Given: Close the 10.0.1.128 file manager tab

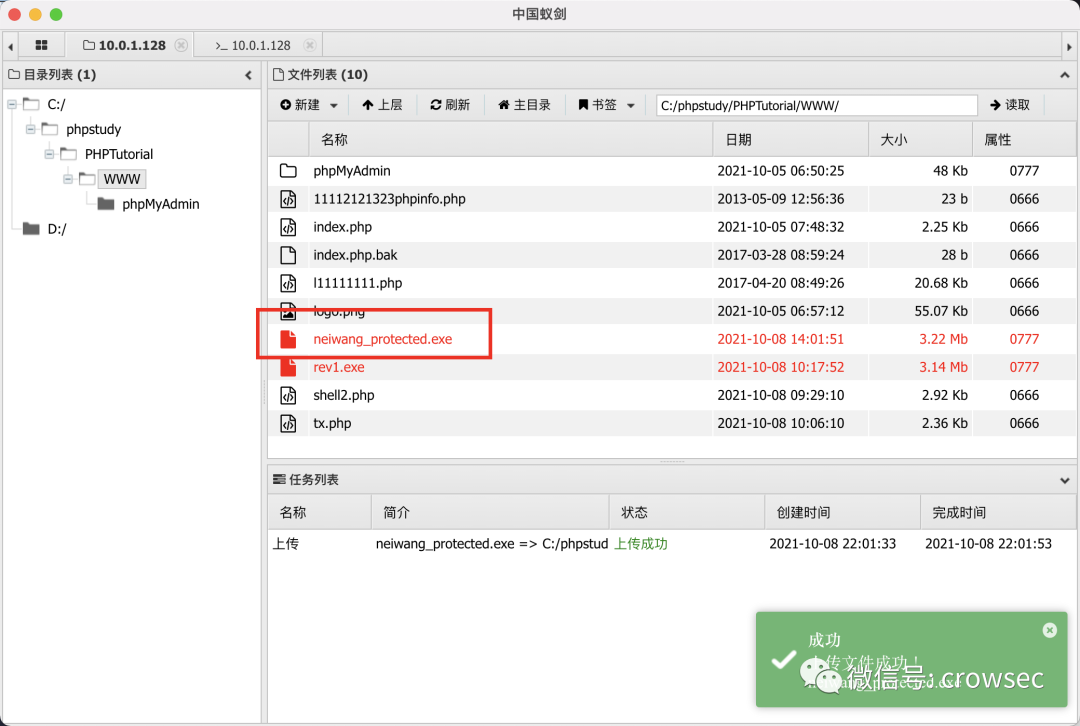Looking at the screenshot, I should coord(181,45).
